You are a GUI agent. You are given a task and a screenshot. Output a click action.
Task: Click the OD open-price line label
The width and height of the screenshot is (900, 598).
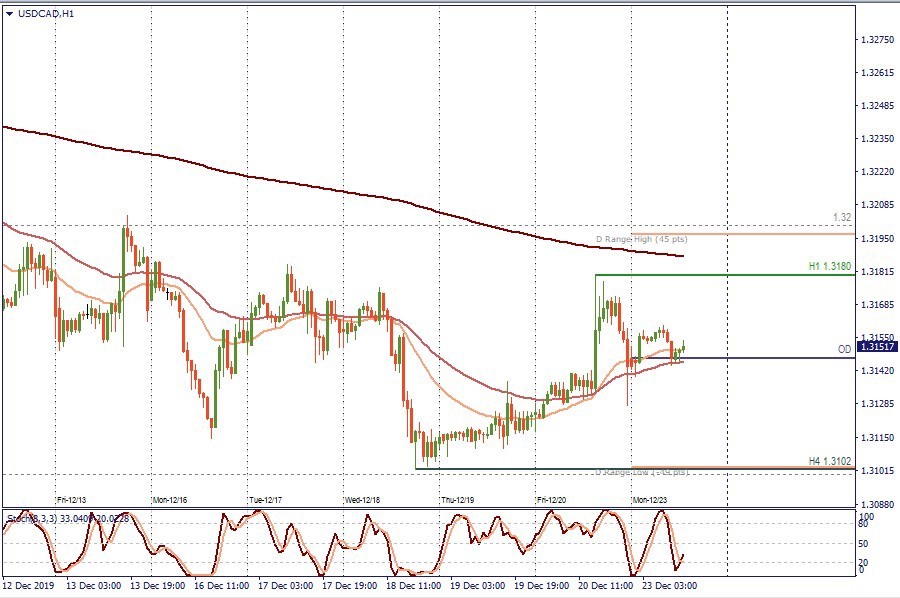[x=844, y=350]
